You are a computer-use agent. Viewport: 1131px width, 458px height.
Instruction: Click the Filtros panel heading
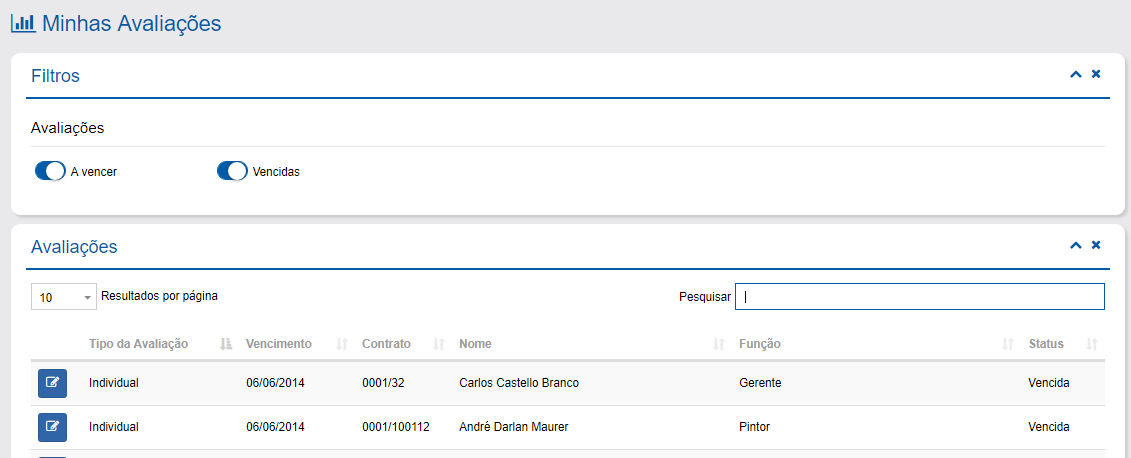coord(55,76)
